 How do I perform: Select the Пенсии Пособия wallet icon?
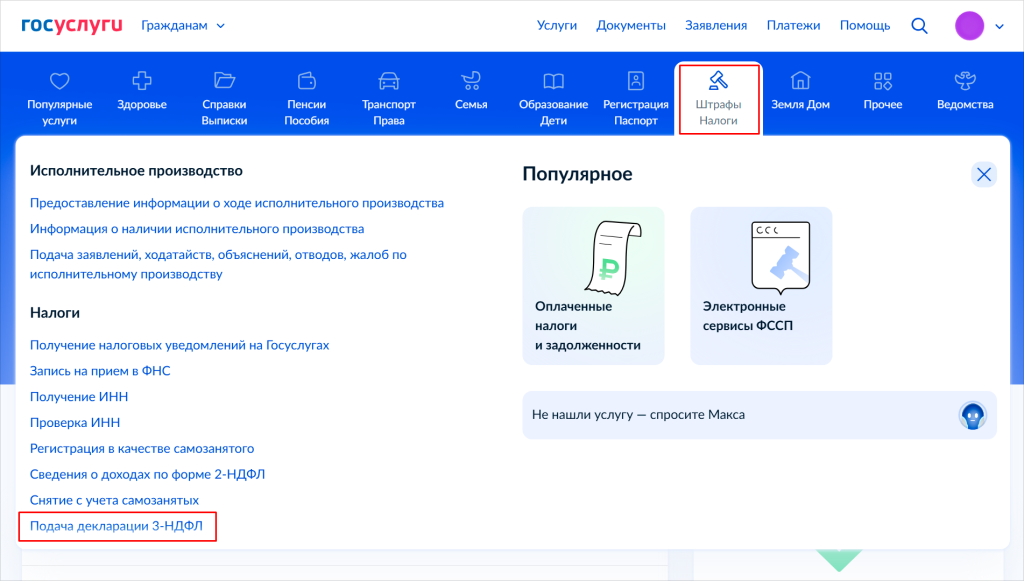tap(306, 81)
